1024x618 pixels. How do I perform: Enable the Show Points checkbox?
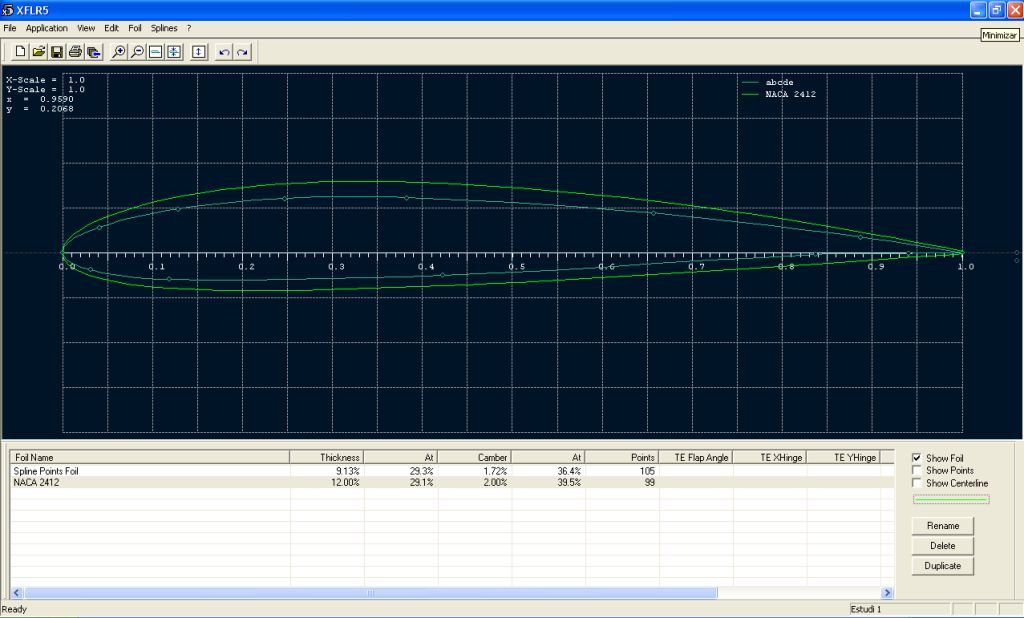[x=918, y=471]
